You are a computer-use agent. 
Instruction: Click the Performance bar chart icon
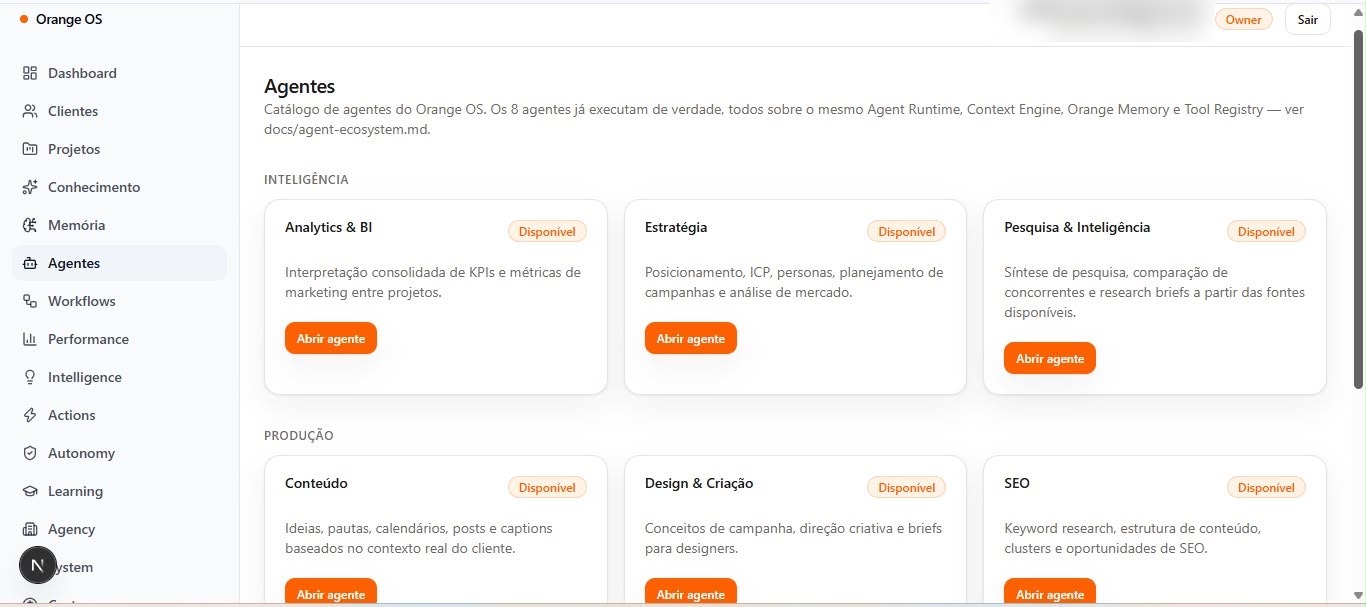pyautogui.click(x=30, y=339)
